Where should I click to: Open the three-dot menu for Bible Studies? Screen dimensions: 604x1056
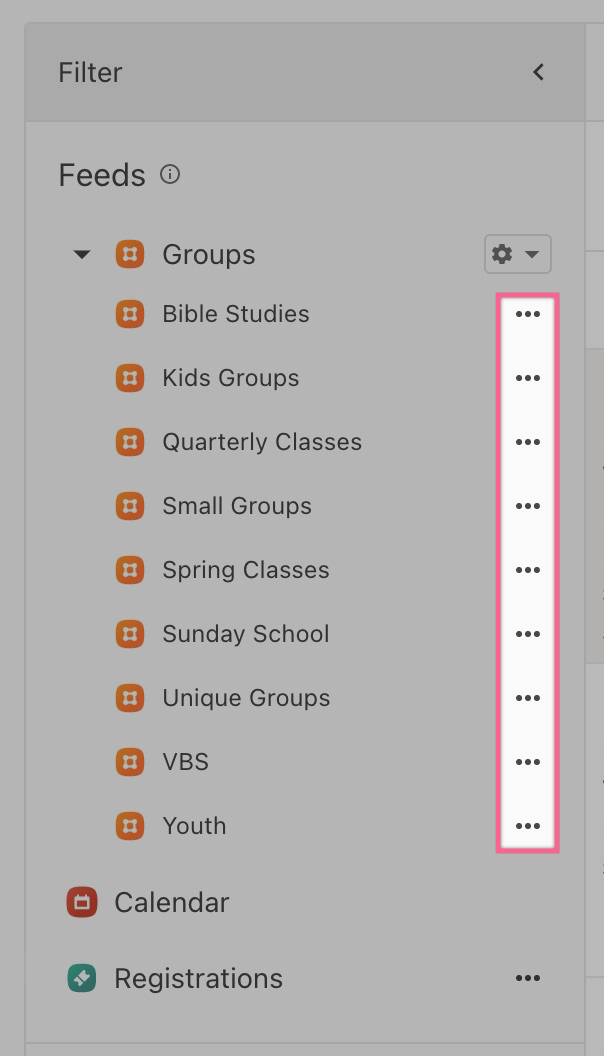(x=527, y=314)
